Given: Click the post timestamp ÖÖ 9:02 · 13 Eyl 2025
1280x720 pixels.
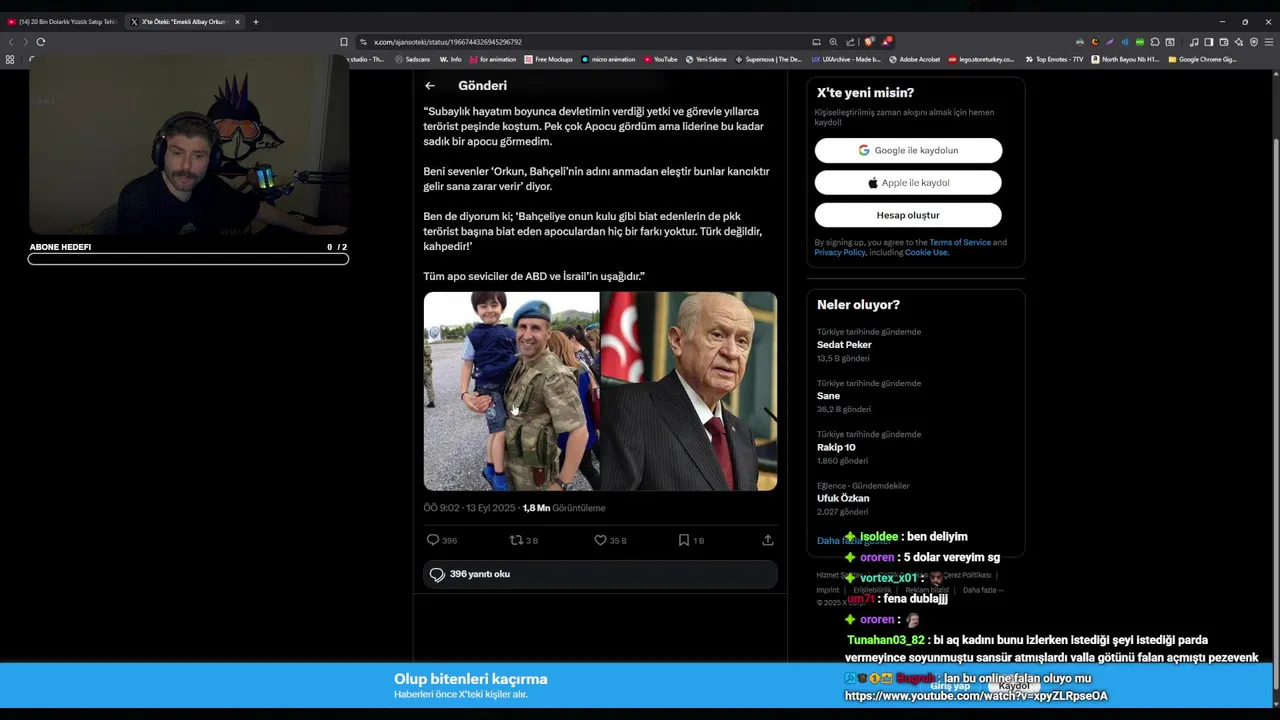Looking at the screenshot, I should (x=469, y=508).
